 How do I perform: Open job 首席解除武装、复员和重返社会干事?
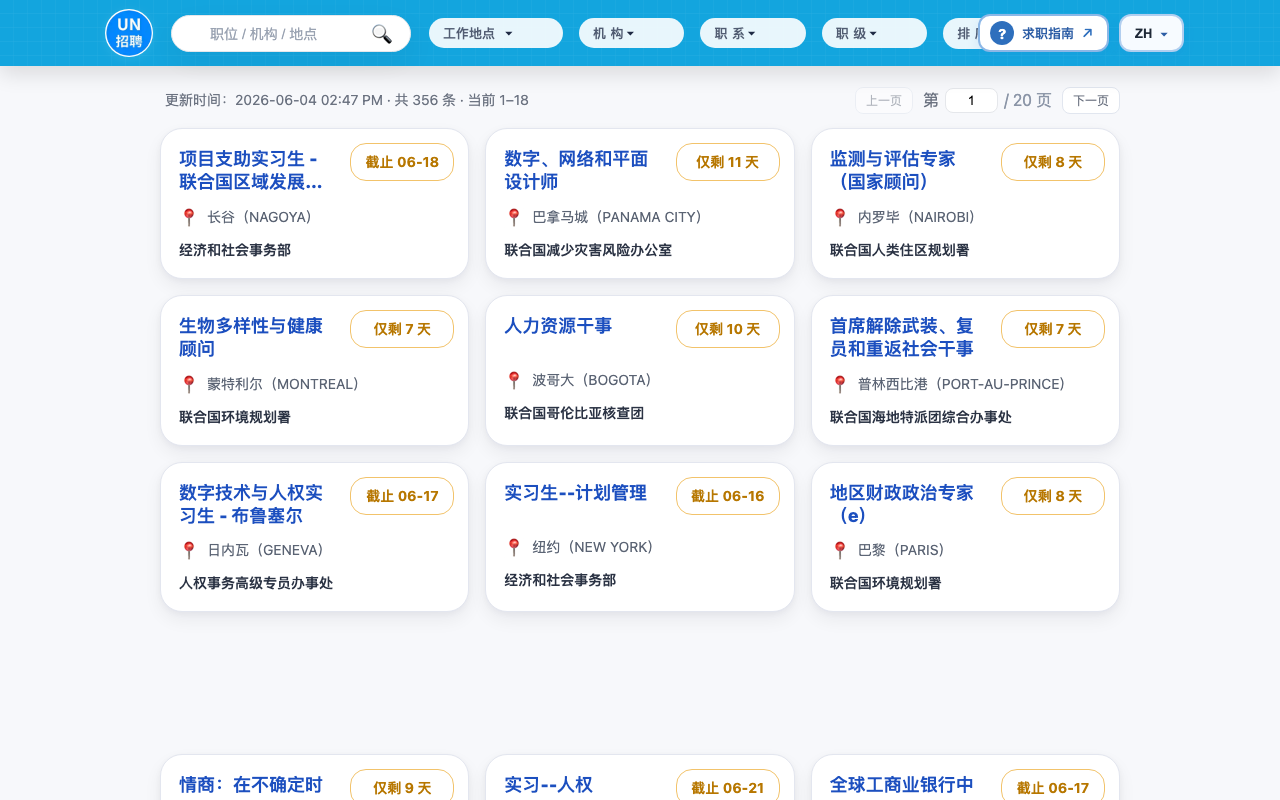[902, 337]
